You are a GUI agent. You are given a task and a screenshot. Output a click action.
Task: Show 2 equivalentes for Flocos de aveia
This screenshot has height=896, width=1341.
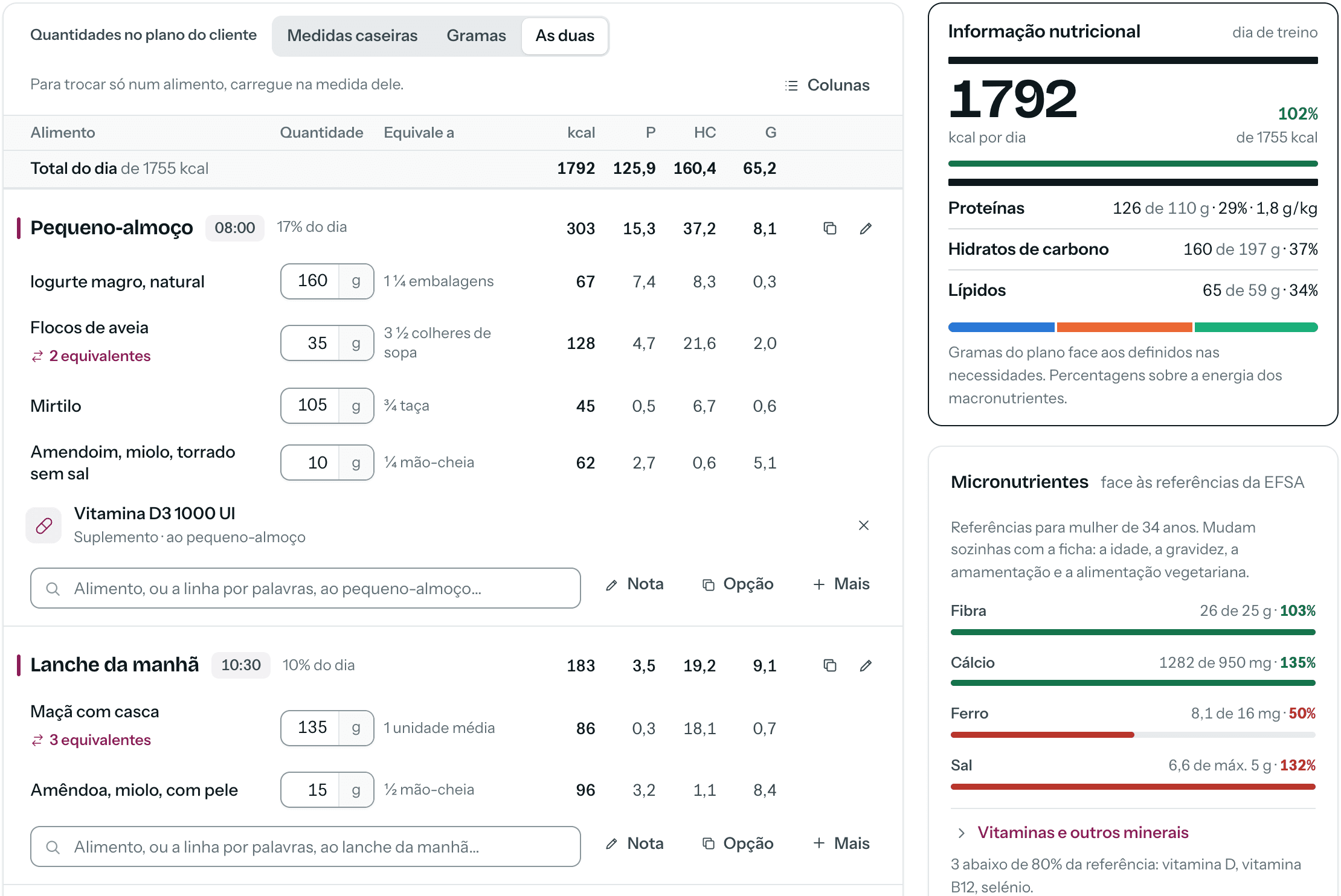[x=91, y=356]
